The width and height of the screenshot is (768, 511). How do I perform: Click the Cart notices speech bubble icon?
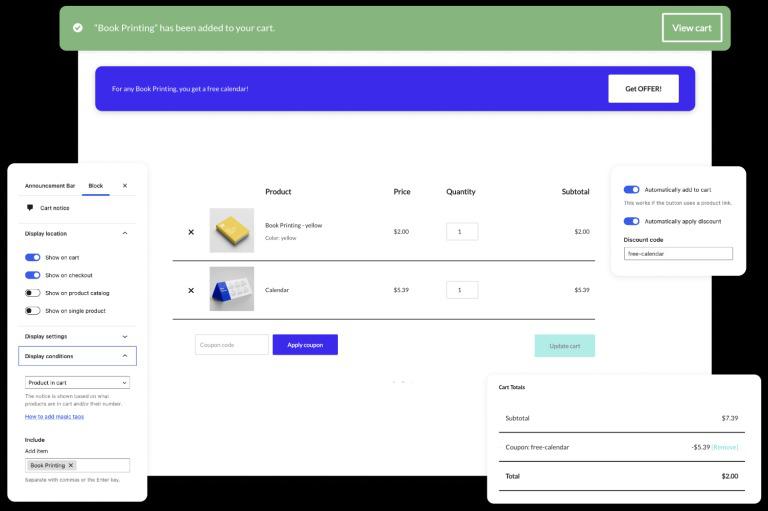click(x=30, y=208)
